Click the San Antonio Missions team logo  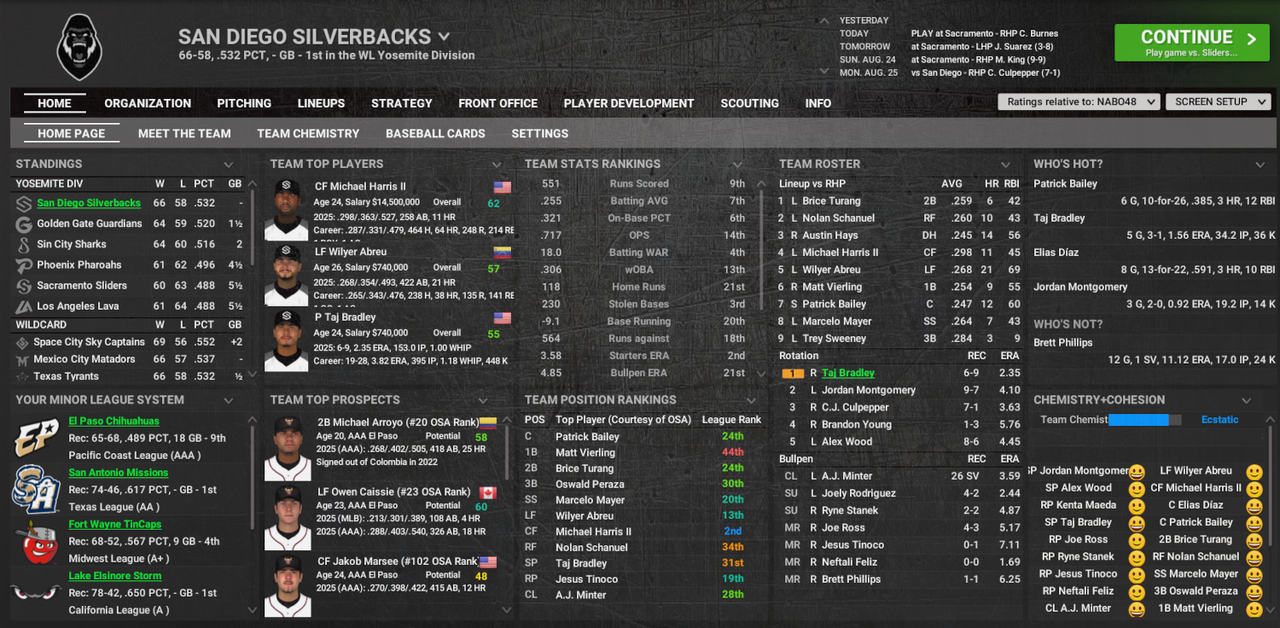pos(36,489)
